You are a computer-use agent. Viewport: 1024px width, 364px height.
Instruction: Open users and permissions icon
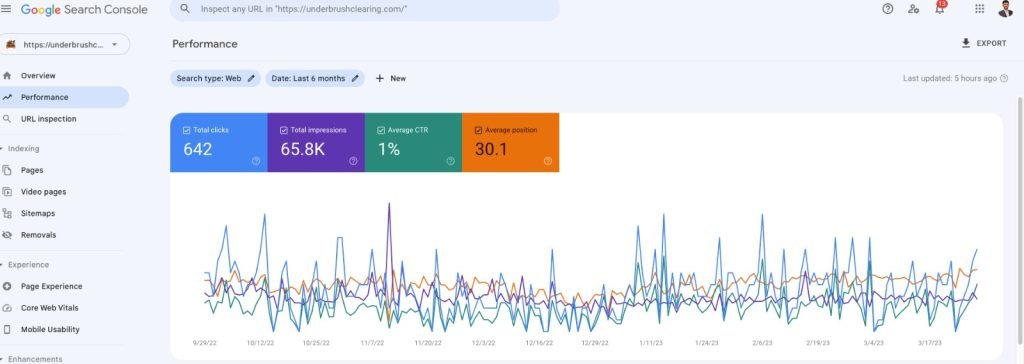click(914, 9)
